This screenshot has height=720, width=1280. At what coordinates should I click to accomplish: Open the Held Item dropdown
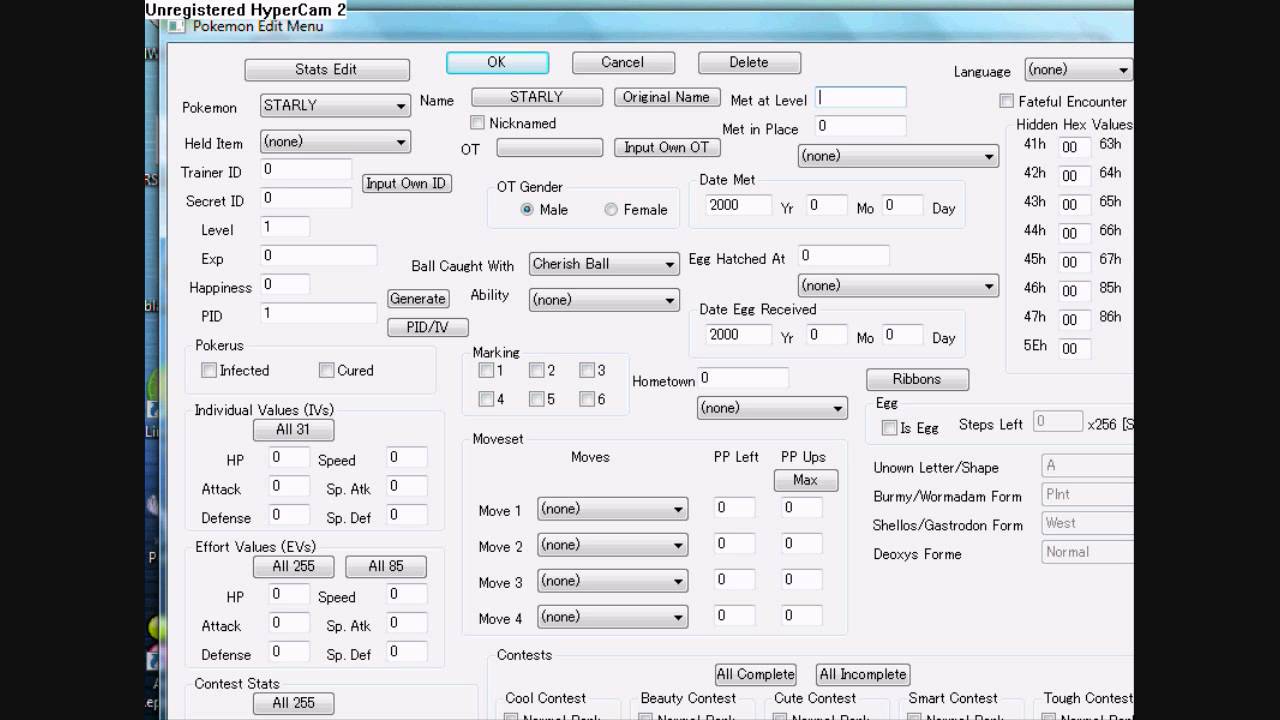tap(335, 142)
